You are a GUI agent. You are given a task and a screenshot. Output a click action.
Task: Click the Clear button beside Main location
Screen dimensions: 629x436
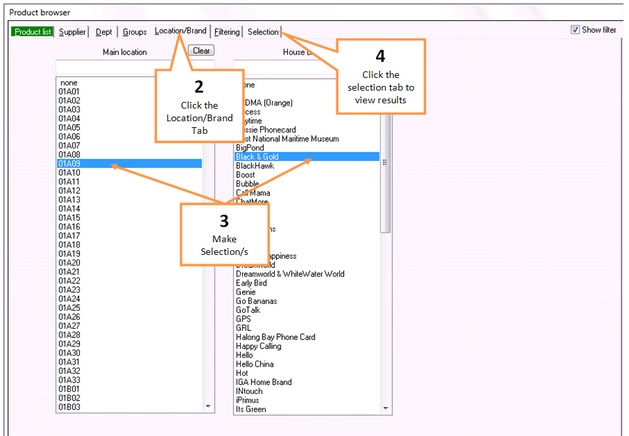(201, 51)
